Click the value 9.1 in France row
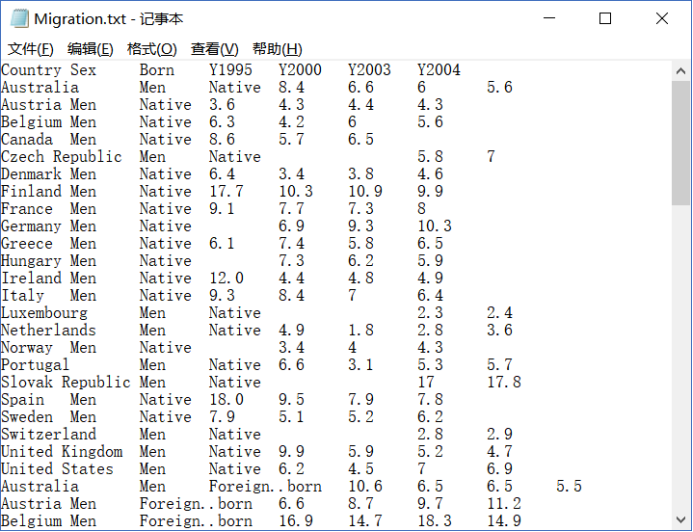693x532 pixels. tap(221, 209)
